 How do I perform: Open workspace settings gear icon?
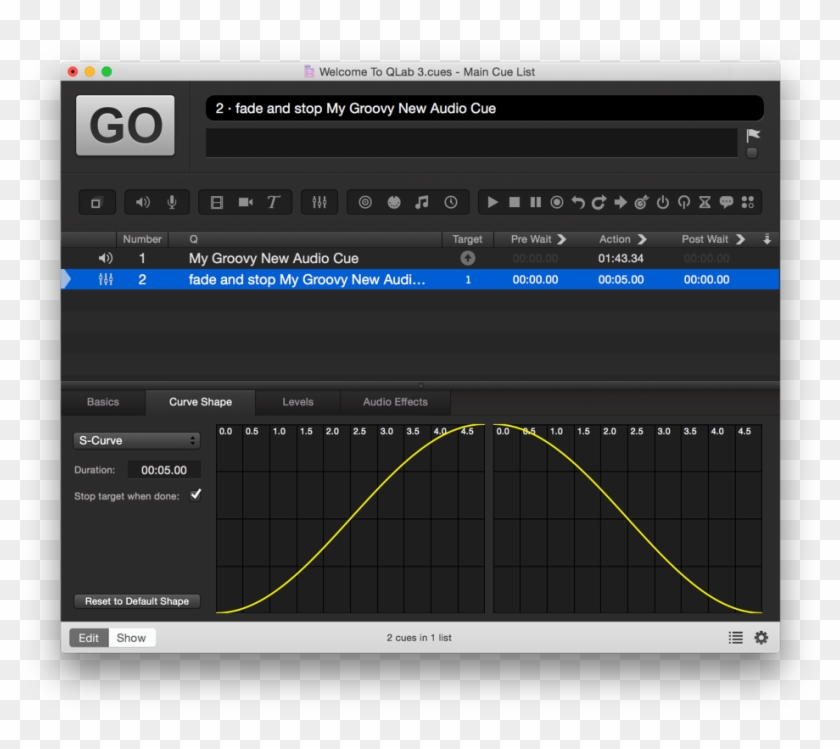coord(761,638)
